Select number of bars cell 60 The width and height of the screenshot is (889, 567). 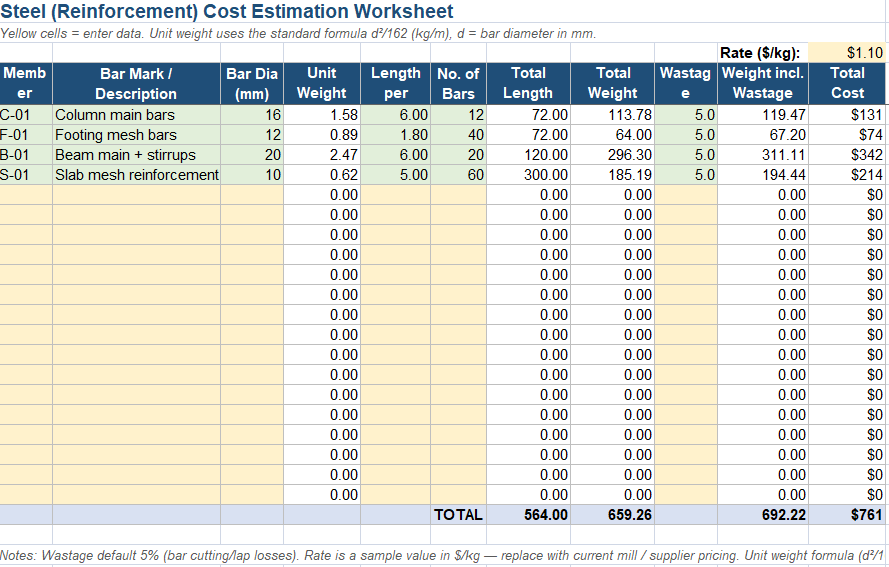[458, 175]
